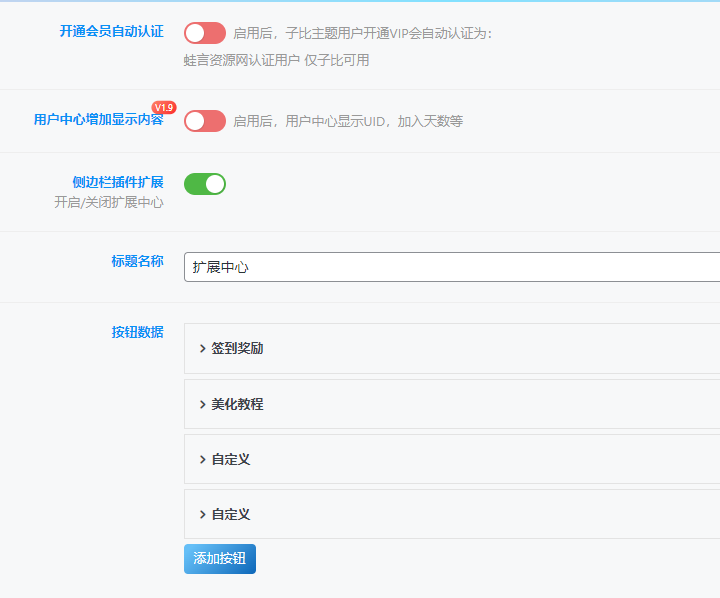Select the 侧边栏插件扩展 setting label
The image size is (720, 598).
[118, 182]
